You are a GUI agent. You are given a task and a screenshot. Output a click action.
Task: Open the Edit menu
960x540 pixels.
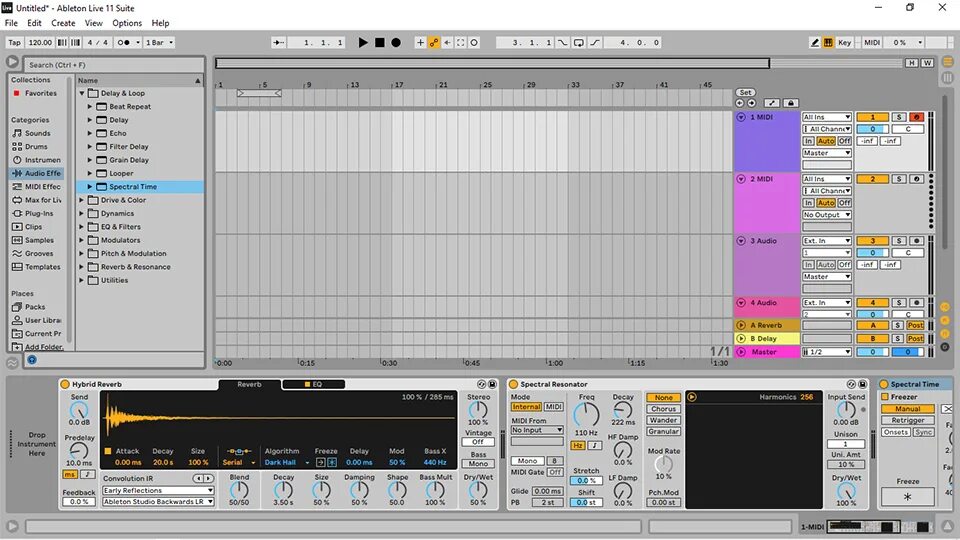coord(34,23)
